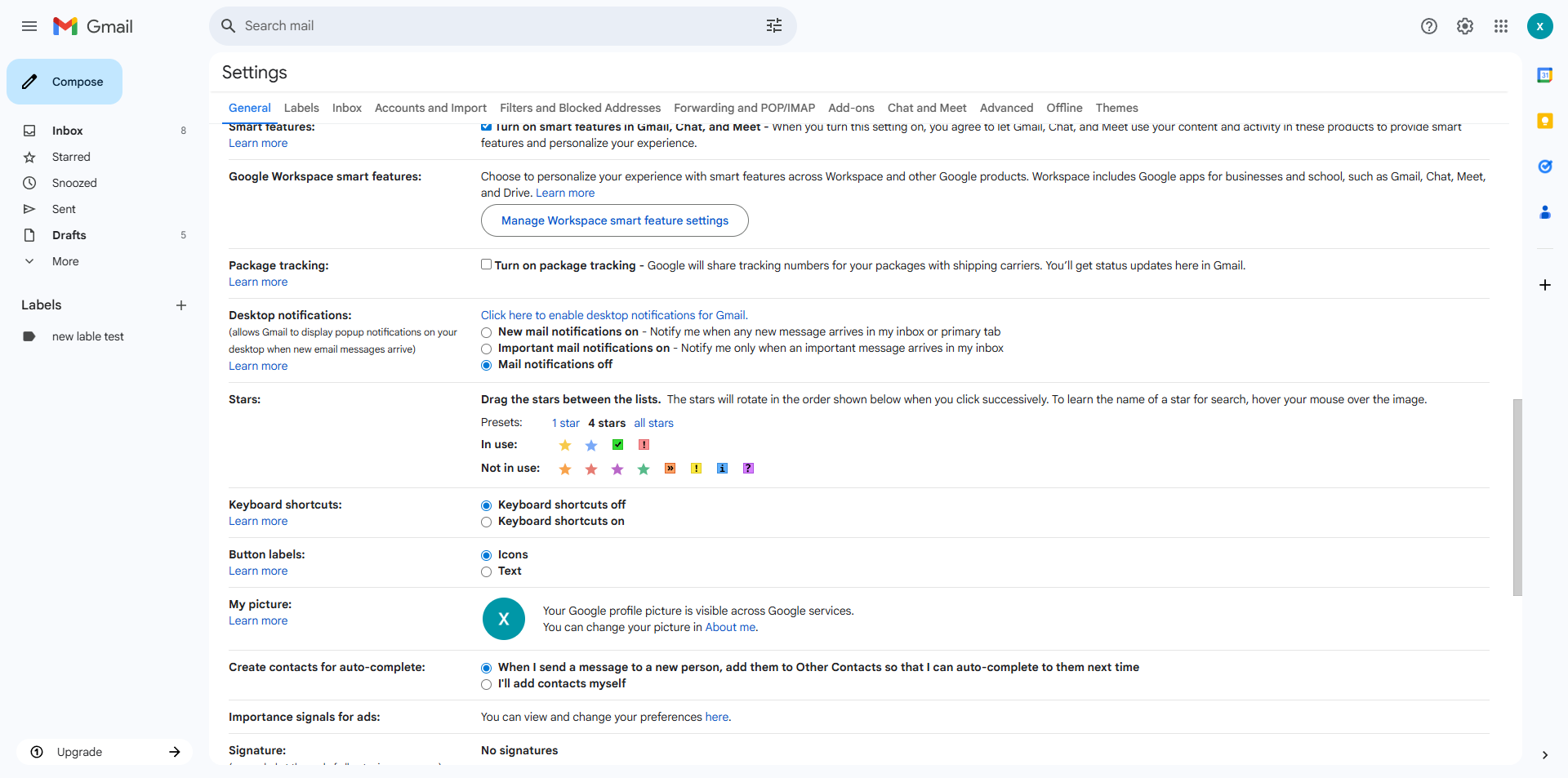Click the vertical settings scrollbar
Viewport: 1568px width, 778px height.
tap(1517, 497)
